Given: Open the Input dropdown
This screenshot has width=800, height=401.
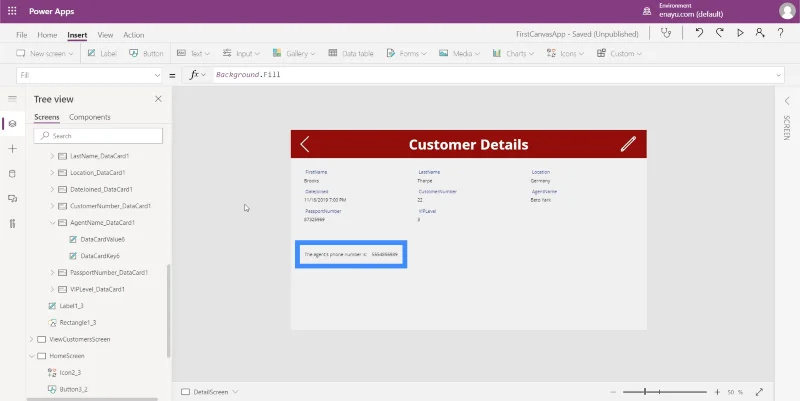Looking at the screenshot, I should 241,53.
